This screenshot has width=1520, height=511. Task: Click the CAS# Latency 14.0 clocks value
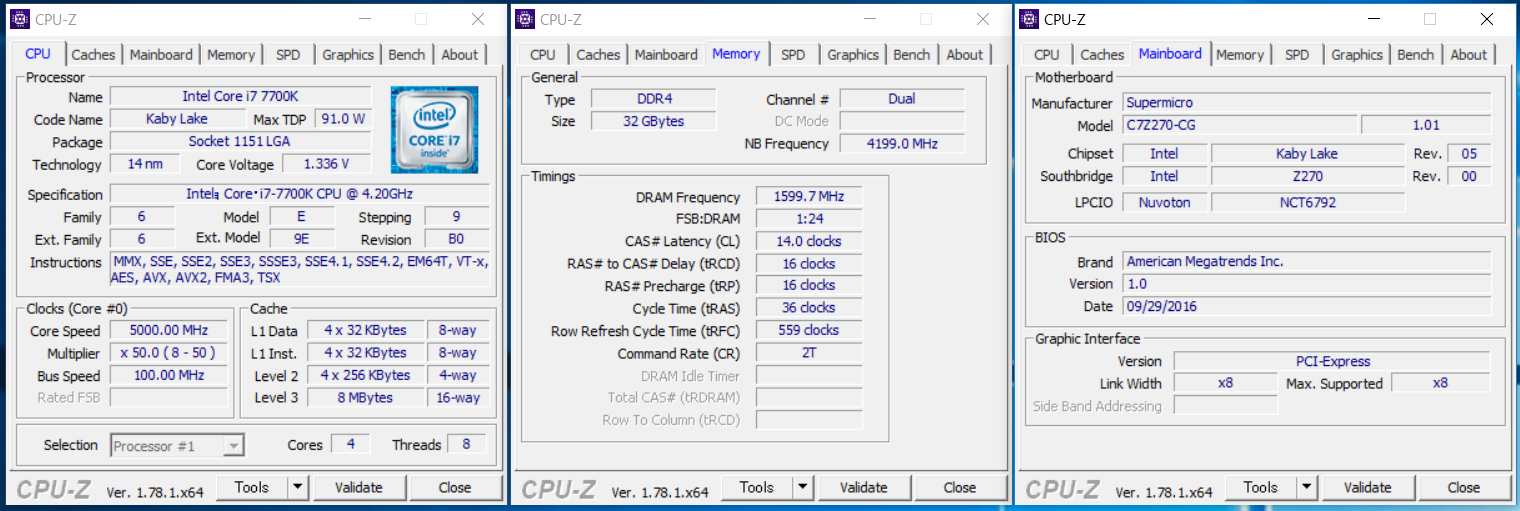coord(808,241)
